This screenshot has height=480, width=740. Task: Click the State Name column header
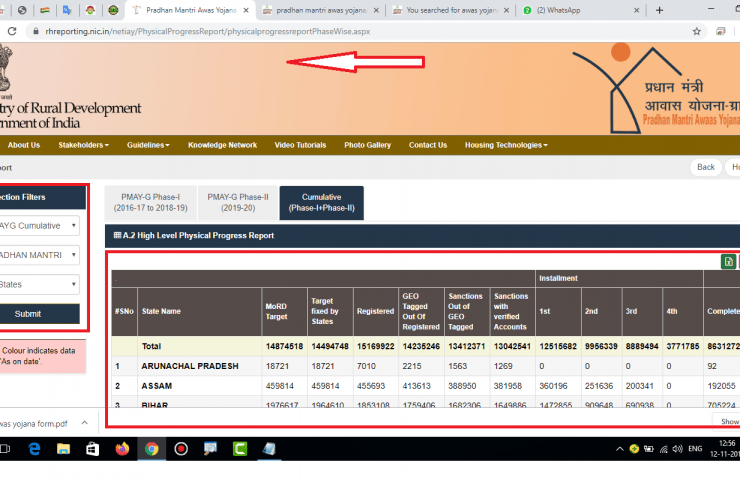(199, 312)
